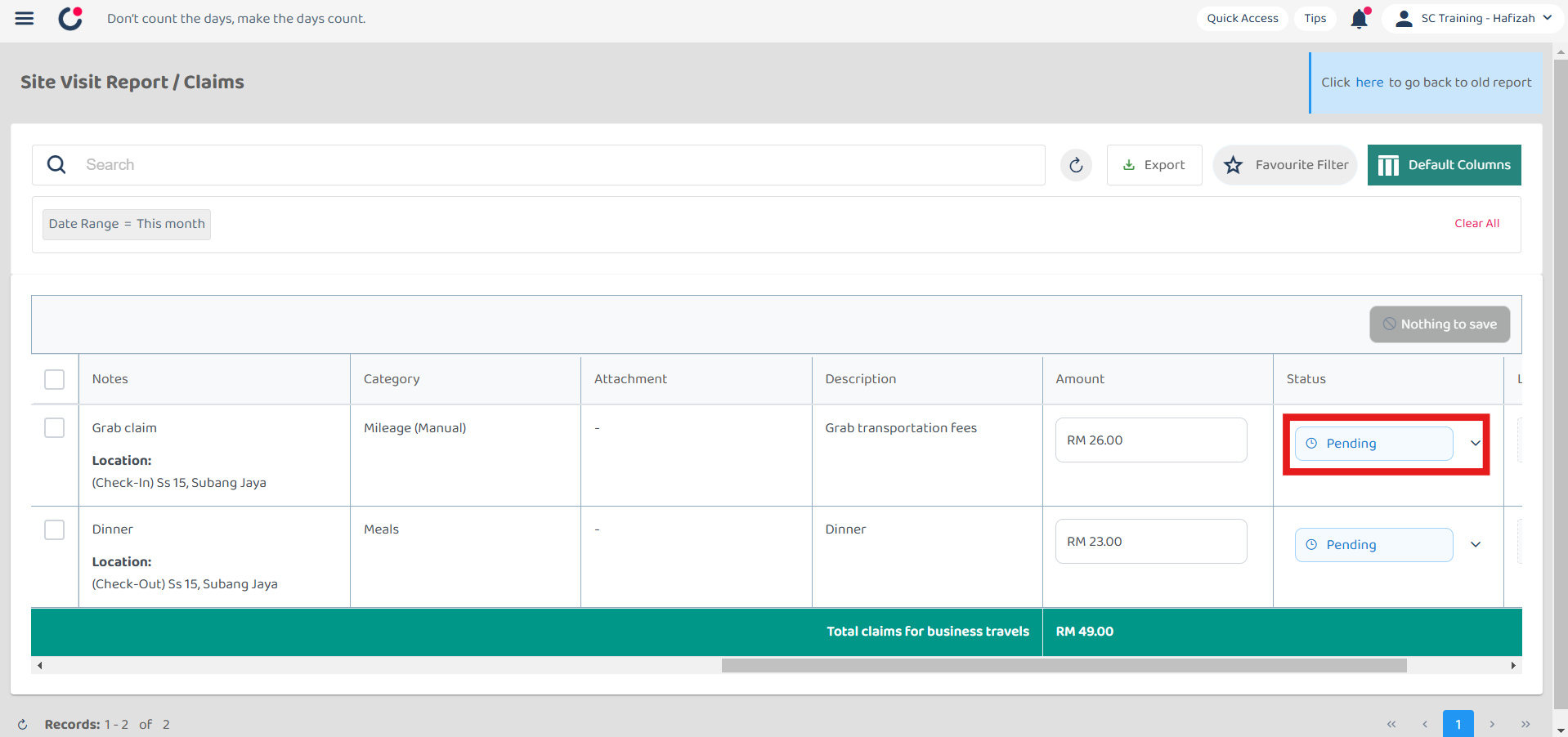The height and width of the screenshot is (737, 1568).
Task: Click the Grab claim note text
Action: [x=124, y=428]
